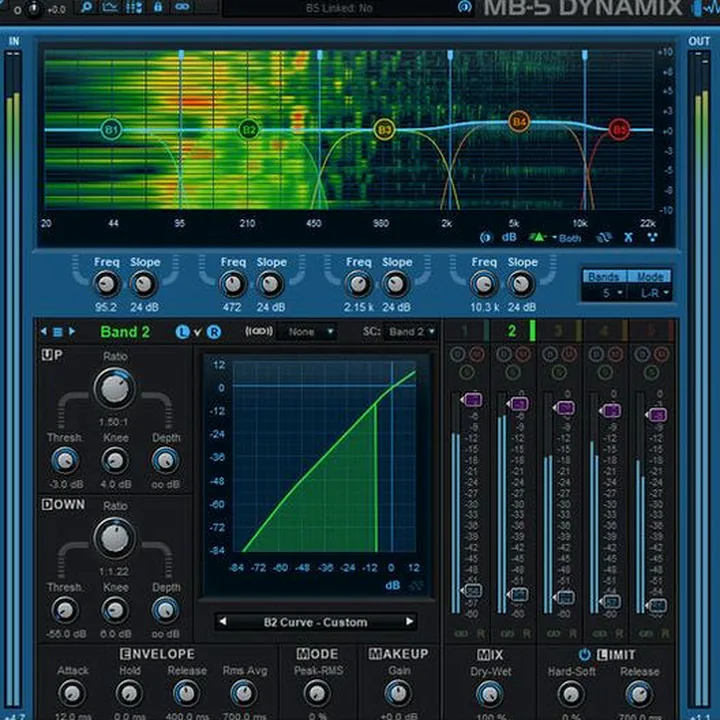The width and height of the screenshot is (720, 720).
Task: Select band 2 tab in the mixer
Action: pos(513,331)
